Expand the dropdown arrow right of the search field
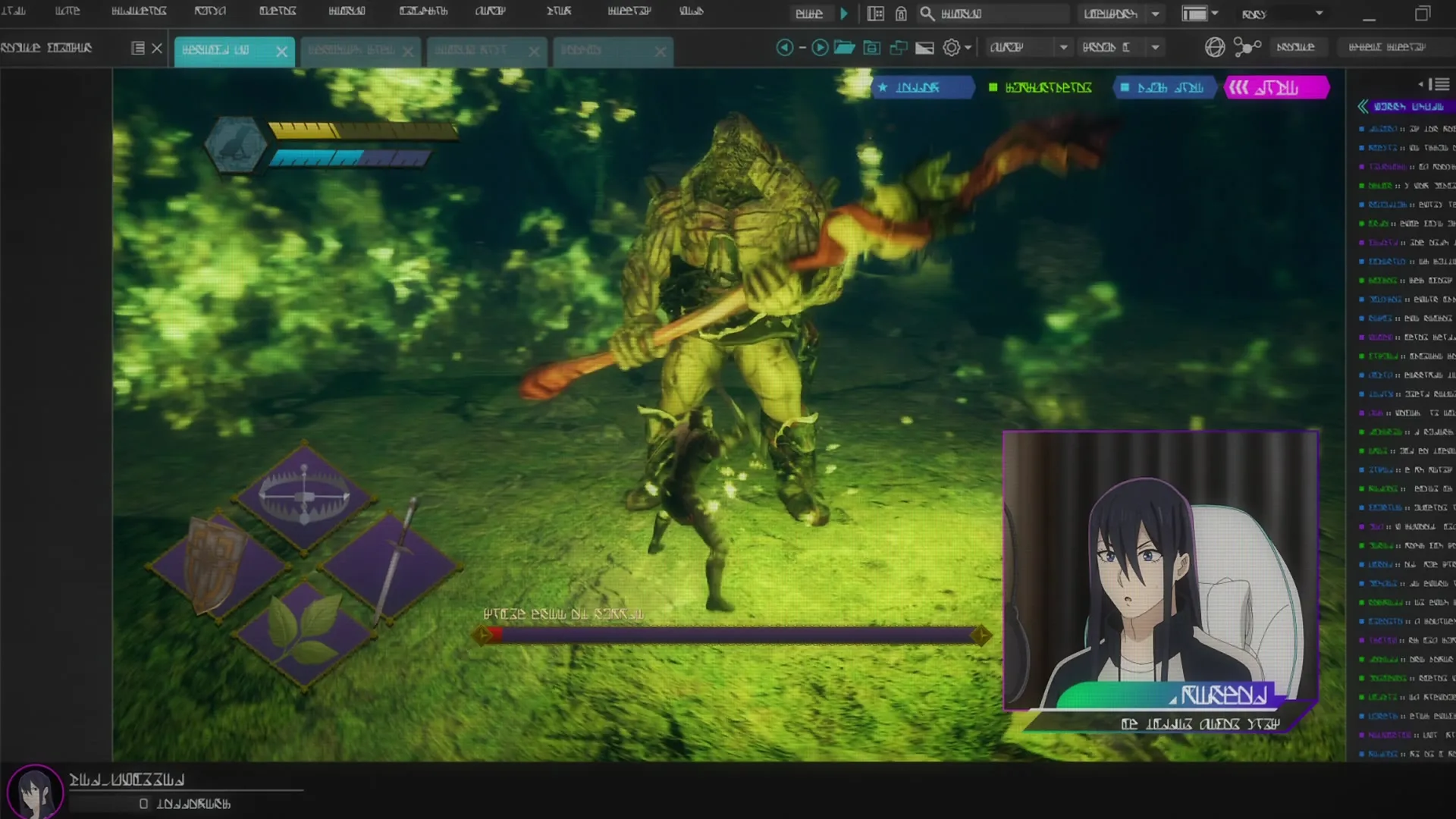The image size is (1456, 819). pos(1155,14)
